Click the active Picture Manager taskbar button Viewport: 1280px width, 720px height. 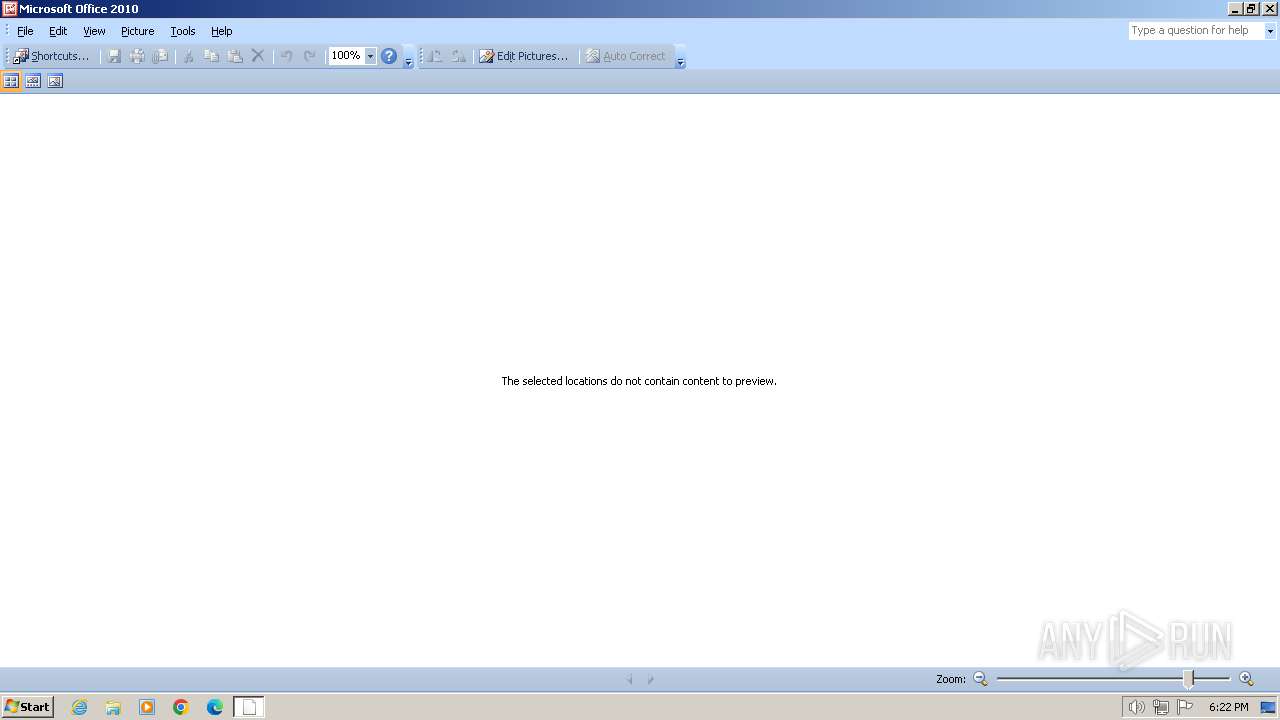pos(249,707)
